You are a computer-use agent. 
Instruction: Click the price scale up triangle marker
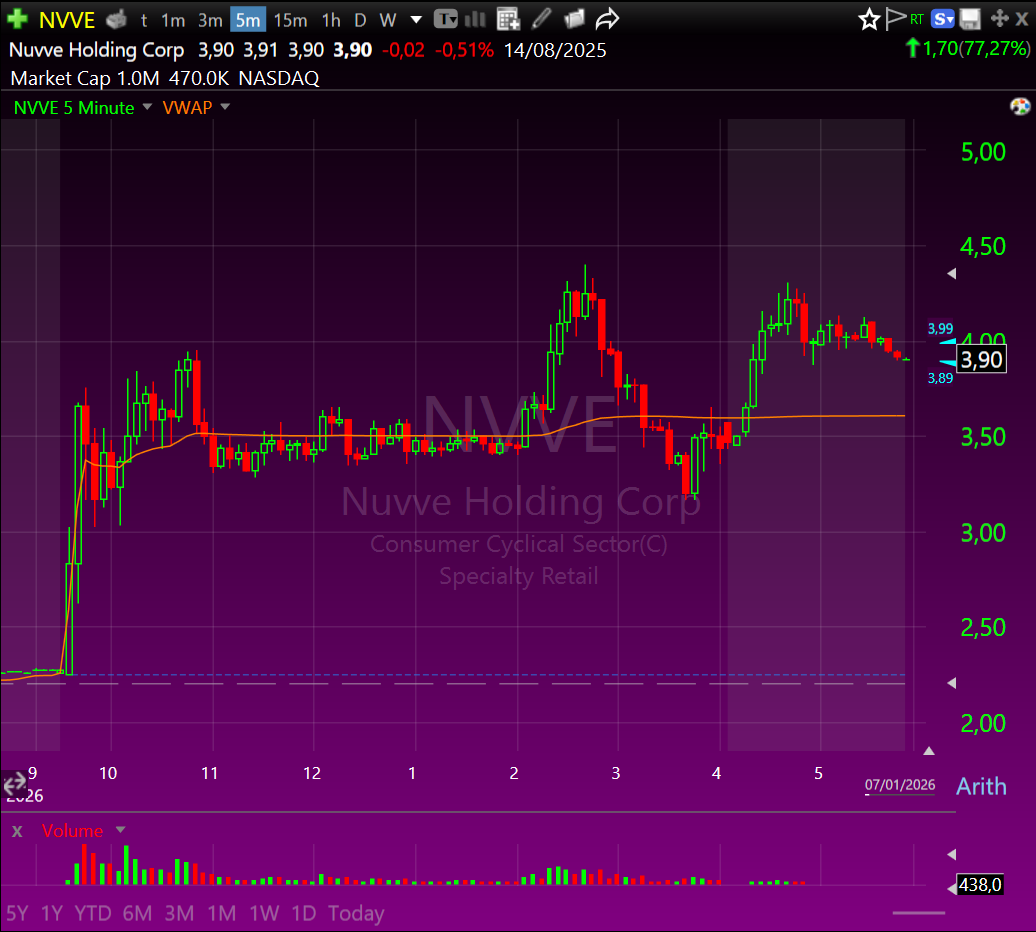[x=929, y=751]
